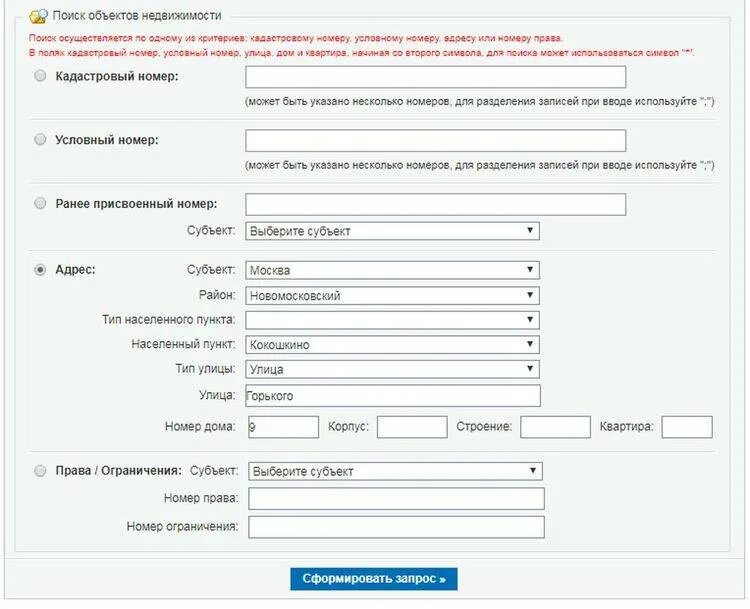Open Субъект dropdown in Права / Ограничения
The height and width of the screenshot is (609, 750).
394,471
